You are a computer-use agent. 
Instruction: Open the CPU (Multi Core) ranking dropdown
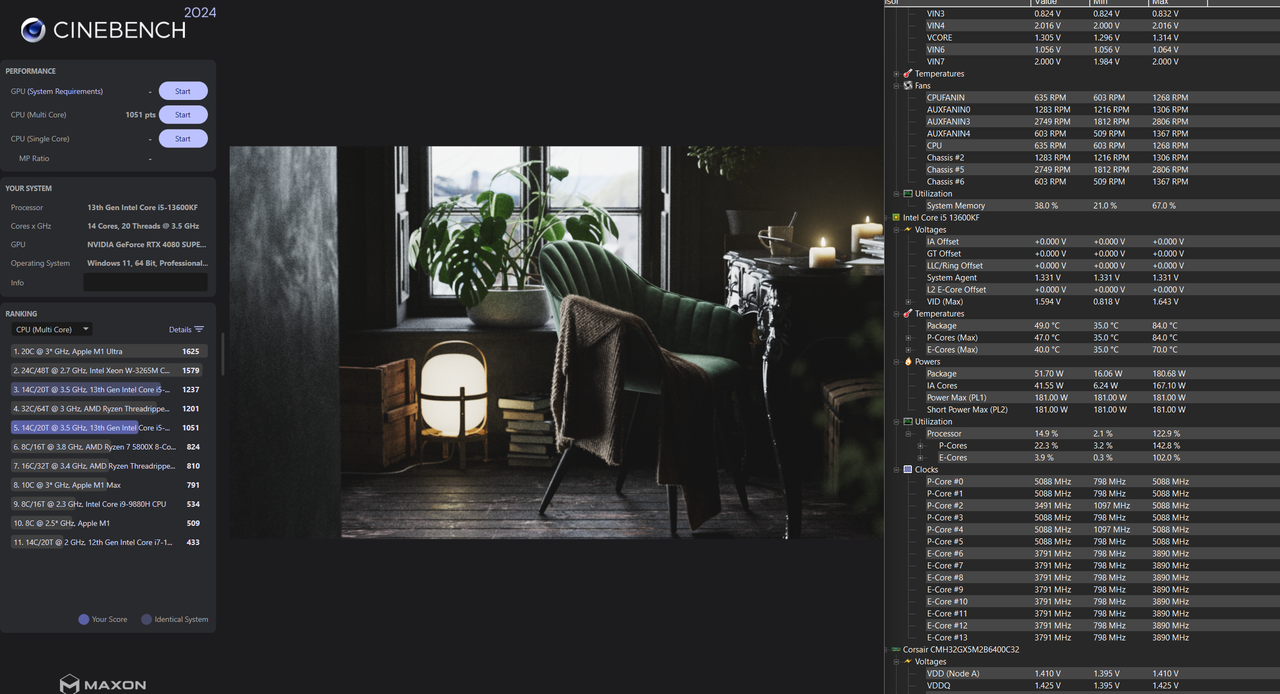52,329
